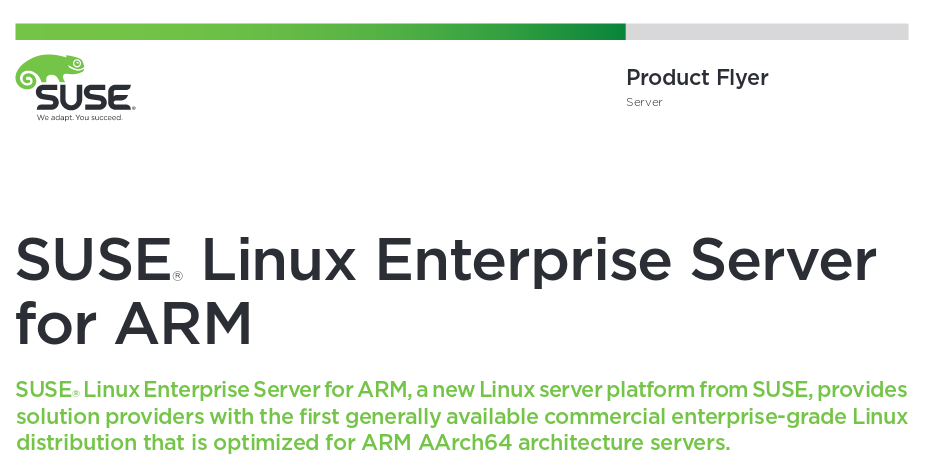Viewport: 927px width, 470px height.
Task: Click the green line starting 'SUSE Linux Enterprise Server for ARM, a new'
Action: click(462, 390)
